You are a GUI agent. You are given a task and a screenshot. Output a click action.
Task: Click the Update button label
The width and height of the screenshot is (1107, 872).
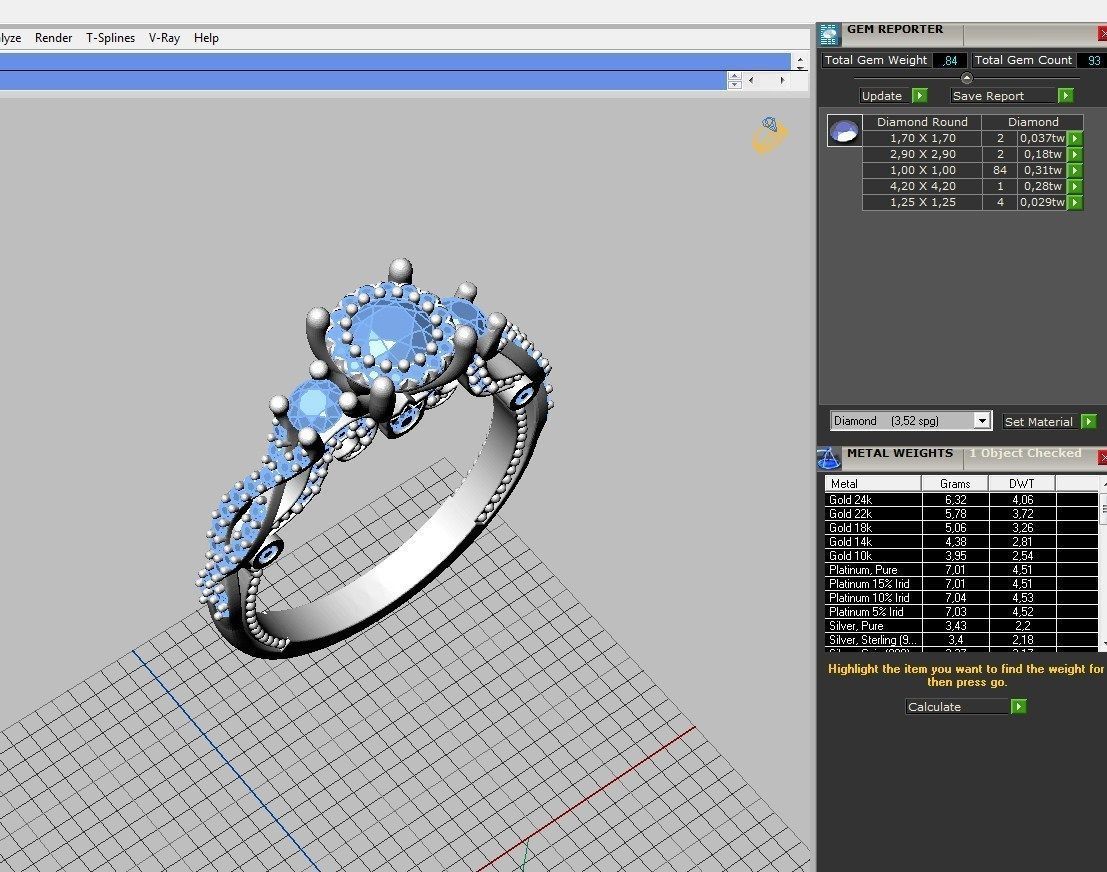point(882,96)
